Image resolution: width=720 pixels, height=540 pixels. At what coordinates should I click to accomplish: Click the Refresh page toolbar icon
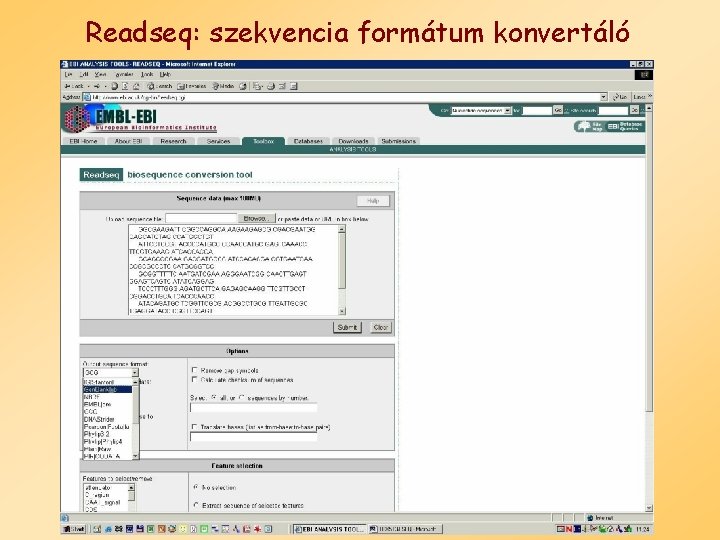(125, 86)
